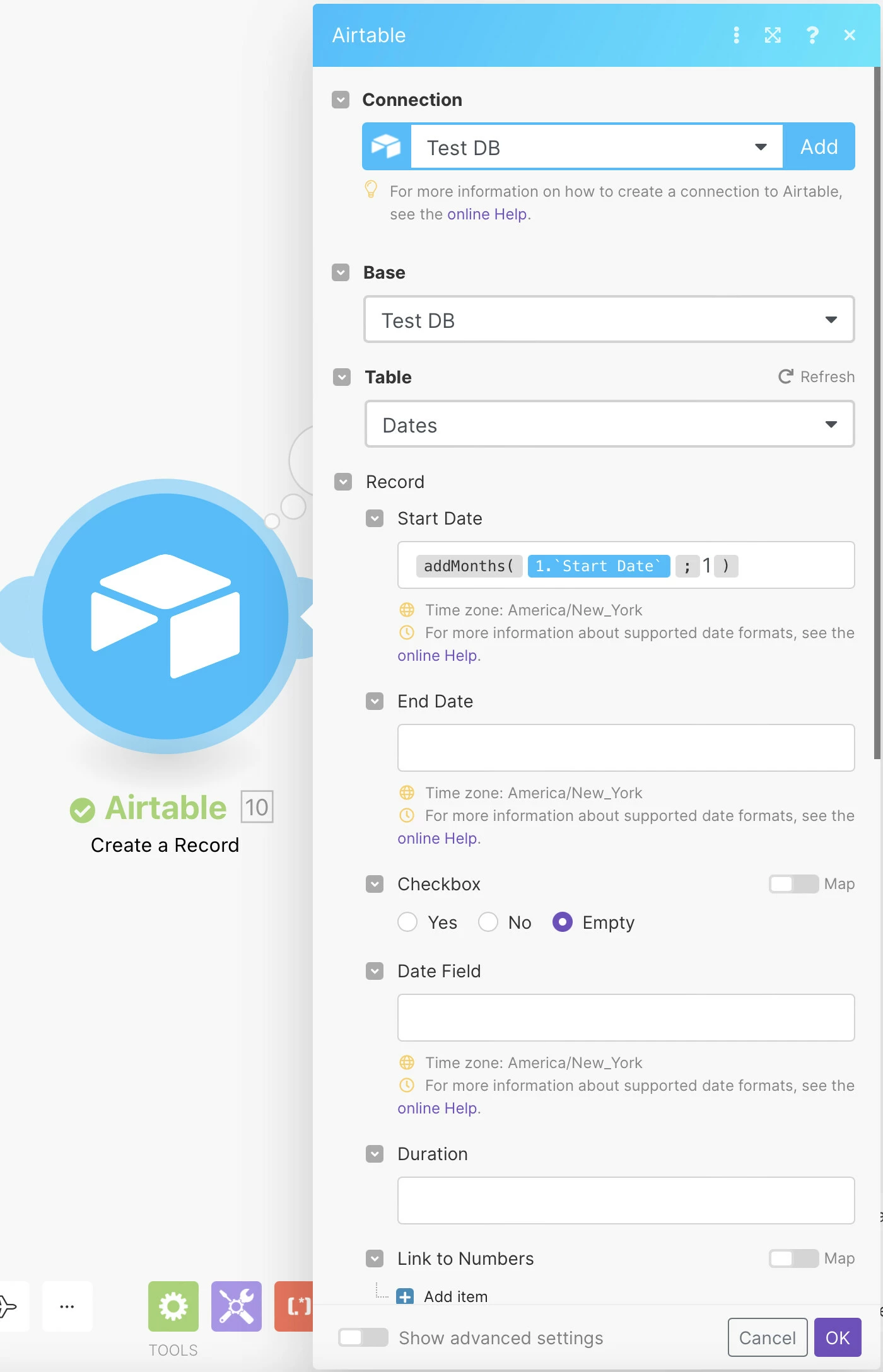Select the Yes radio option
883x1372 pixels.
click(407, 922)
